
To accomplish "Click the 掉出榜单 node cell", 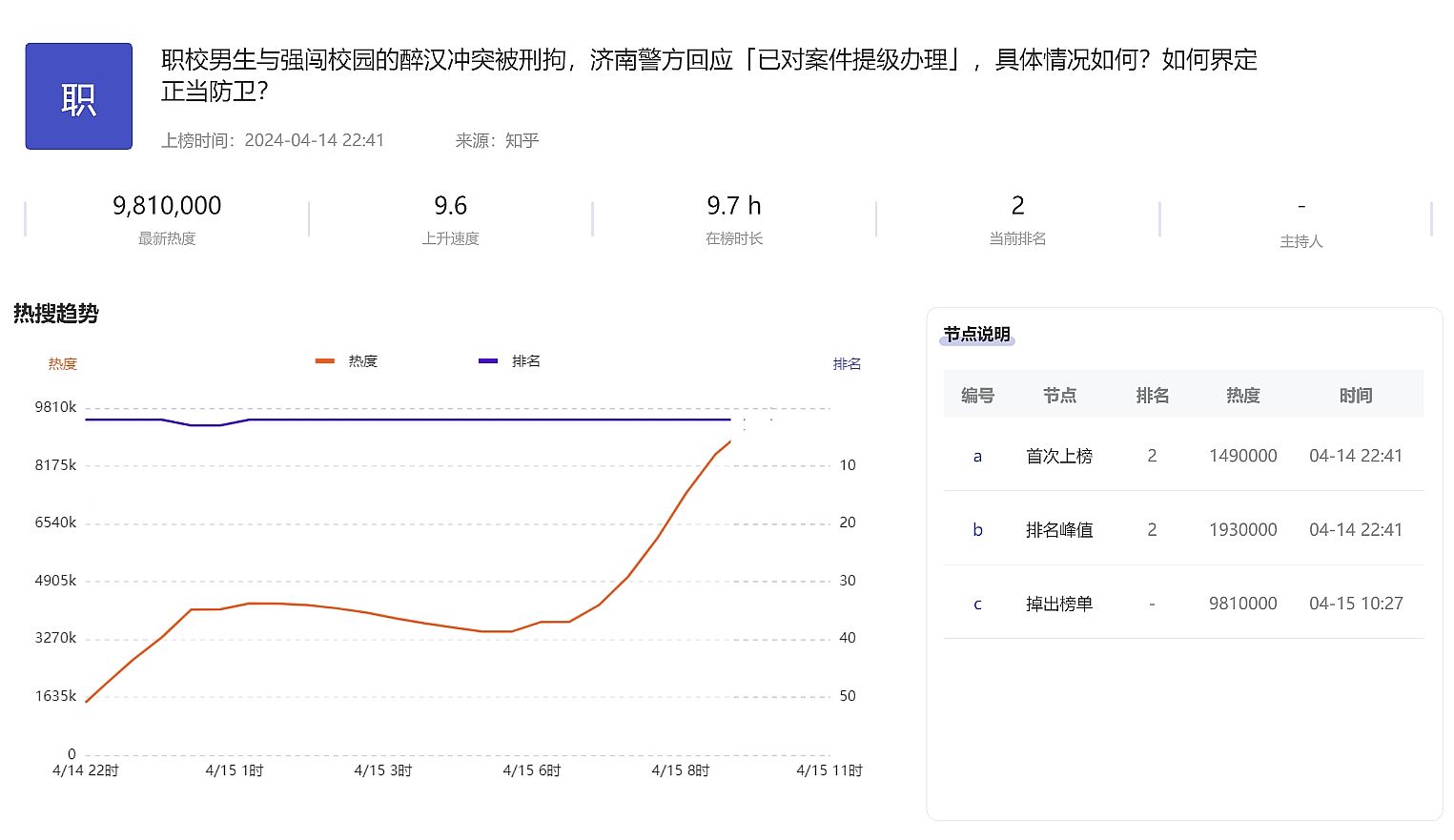I will [x=1059, y=604].
